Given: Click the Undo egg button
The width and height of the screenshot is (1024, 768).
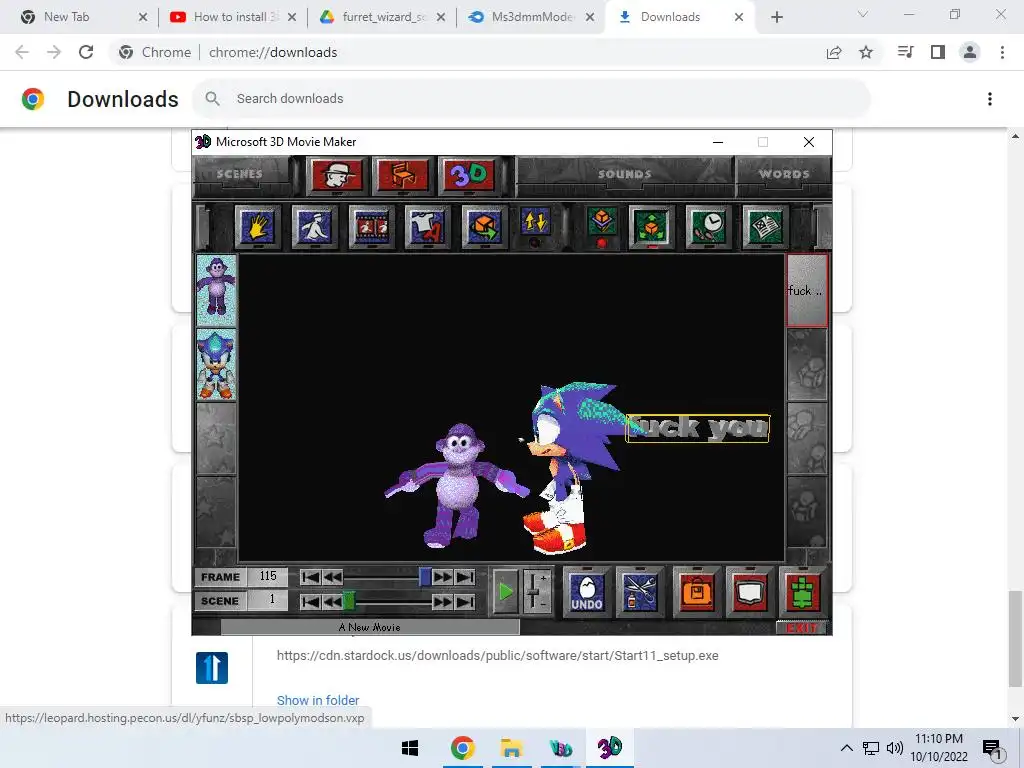Looking at the screenshot, I should tap(586, 592).
